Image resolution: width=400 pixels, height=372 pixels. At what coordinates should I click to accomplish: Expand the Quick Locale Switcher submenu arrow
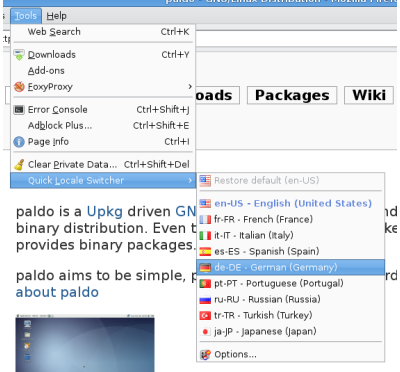click(x=190, y=180)
